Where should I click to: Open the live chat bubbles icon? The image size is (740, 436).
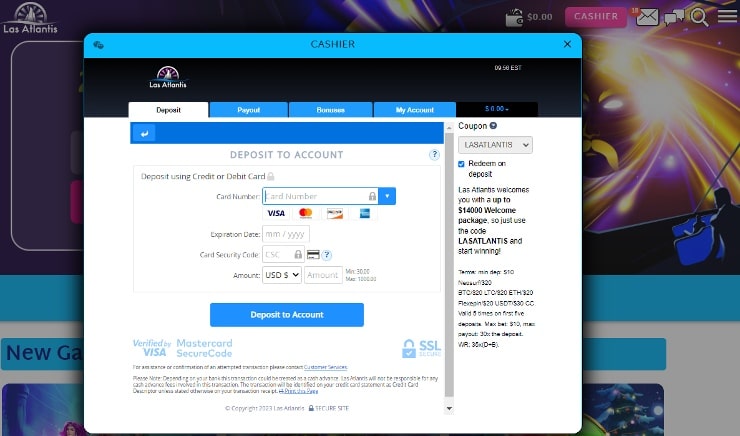[674, 17]
